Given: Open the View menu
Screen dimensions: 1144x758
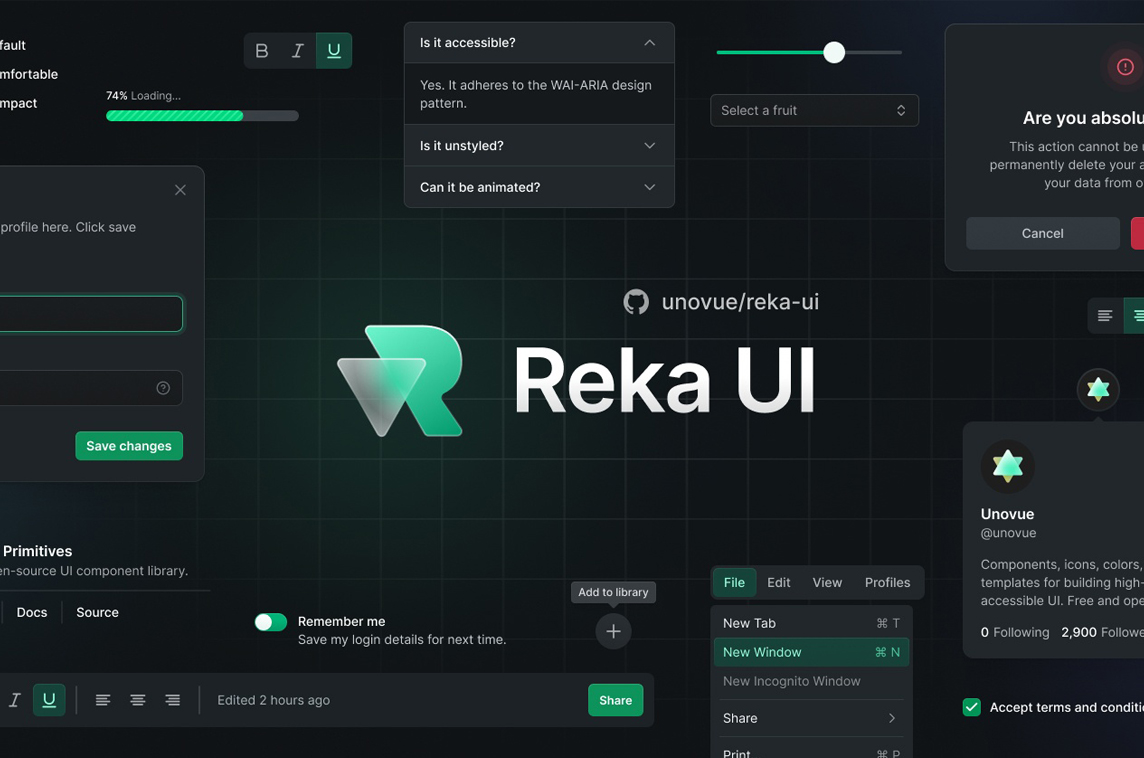Looking at the screenshot, I should 827,582.
